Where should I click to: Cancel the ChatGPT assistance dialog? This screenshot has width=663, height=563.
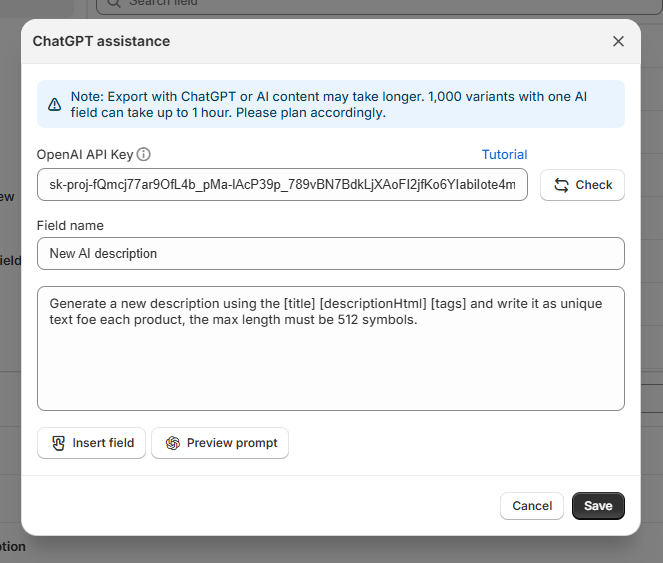tap(532, 506)
